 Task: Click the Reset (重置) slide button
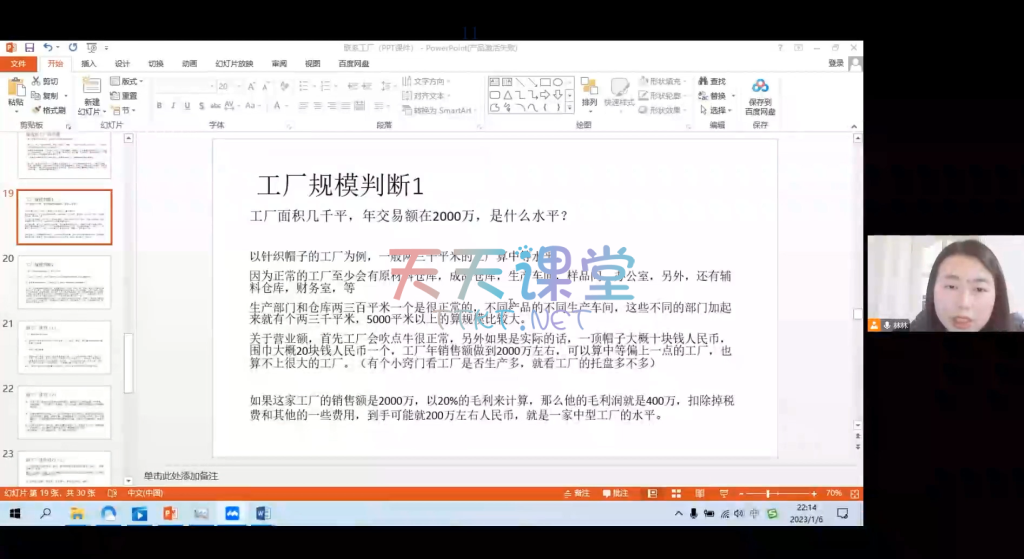(x=129, y=96)
